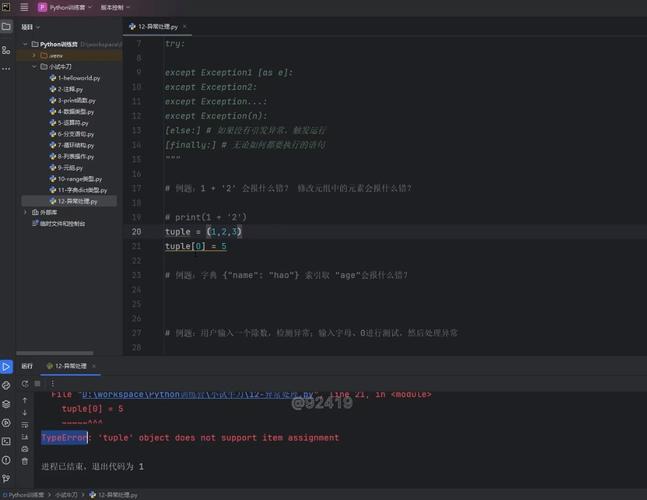Click the Run tool window play icon
Image resolution: width=647 pixels, height=500 pixels.
(x=6, y=366)
